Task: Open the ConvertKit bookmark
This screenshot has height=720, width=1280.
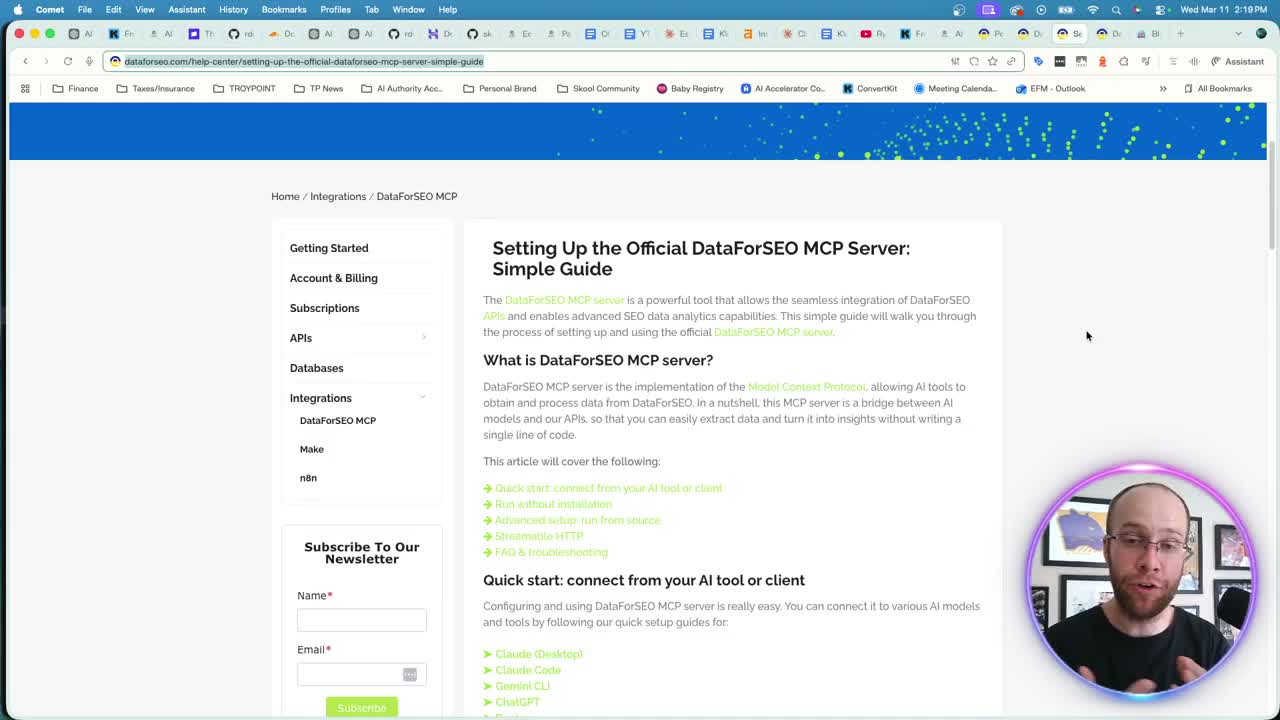Action: pos(869,88)
